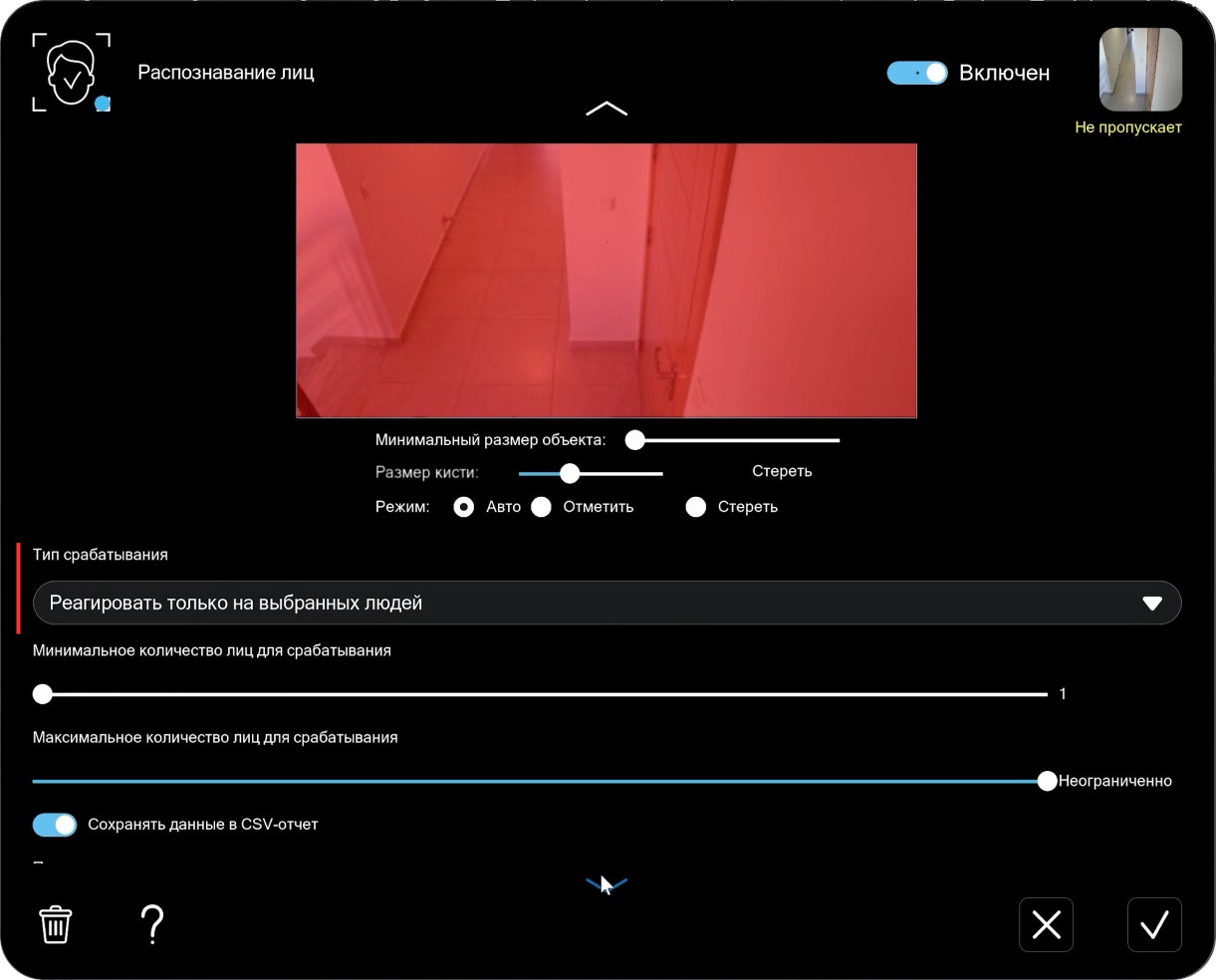
Task: Open the Тип срабатывания dropdown
Action: [607, 603]
